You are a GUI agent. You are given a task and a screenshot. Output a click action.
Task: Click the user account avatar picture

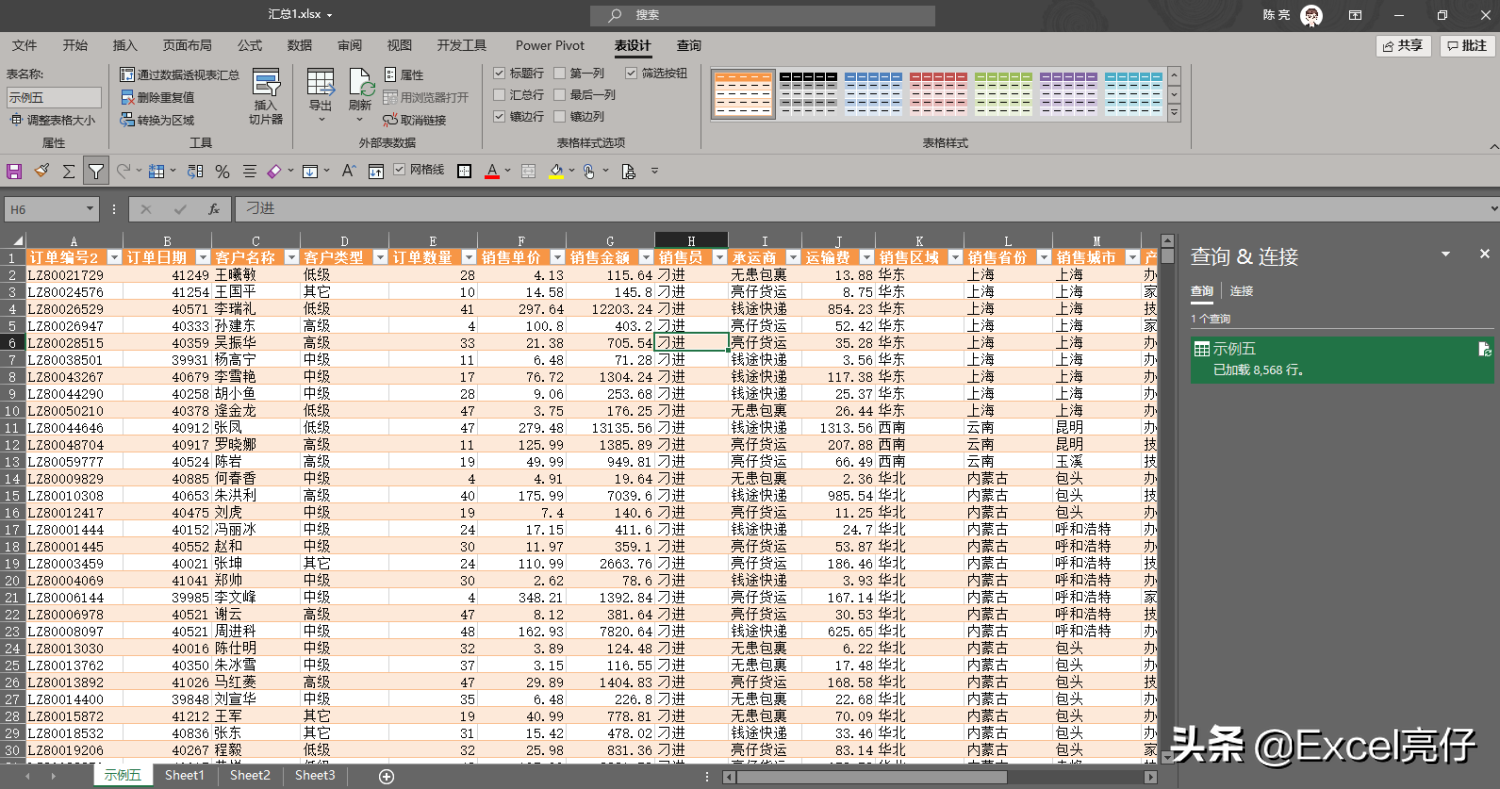click(1311, 15)
